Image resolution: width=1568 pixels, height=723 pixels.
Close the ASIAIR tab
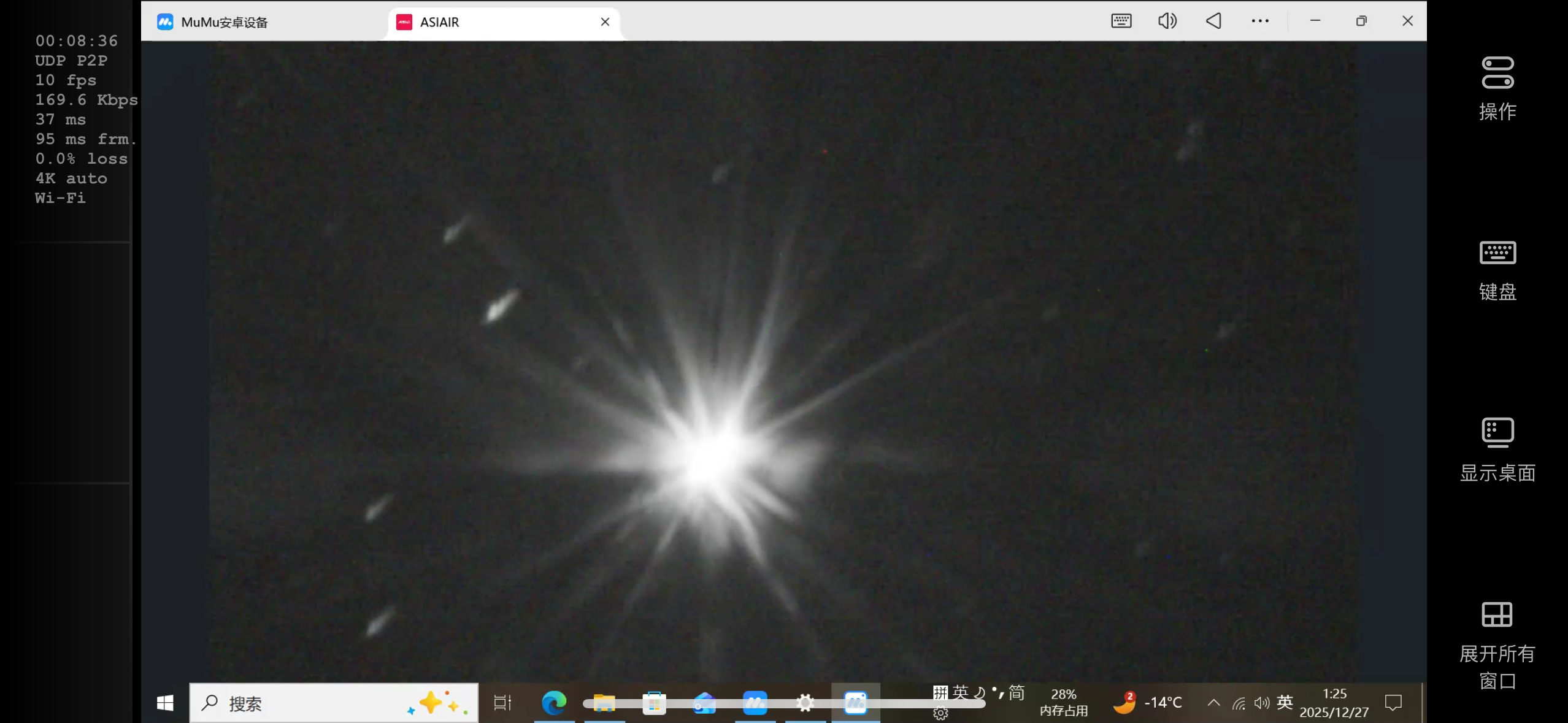(x=605, y=22)
